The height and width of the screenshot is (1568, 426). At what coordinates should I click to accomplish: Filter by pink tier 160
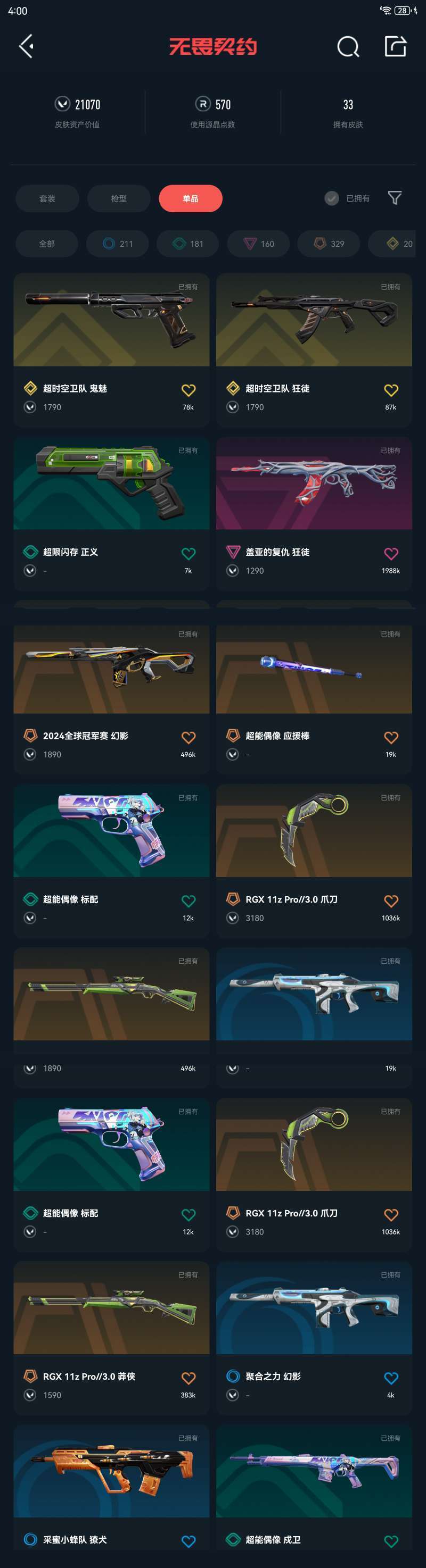pyautogui.click(x=258, y=244)
